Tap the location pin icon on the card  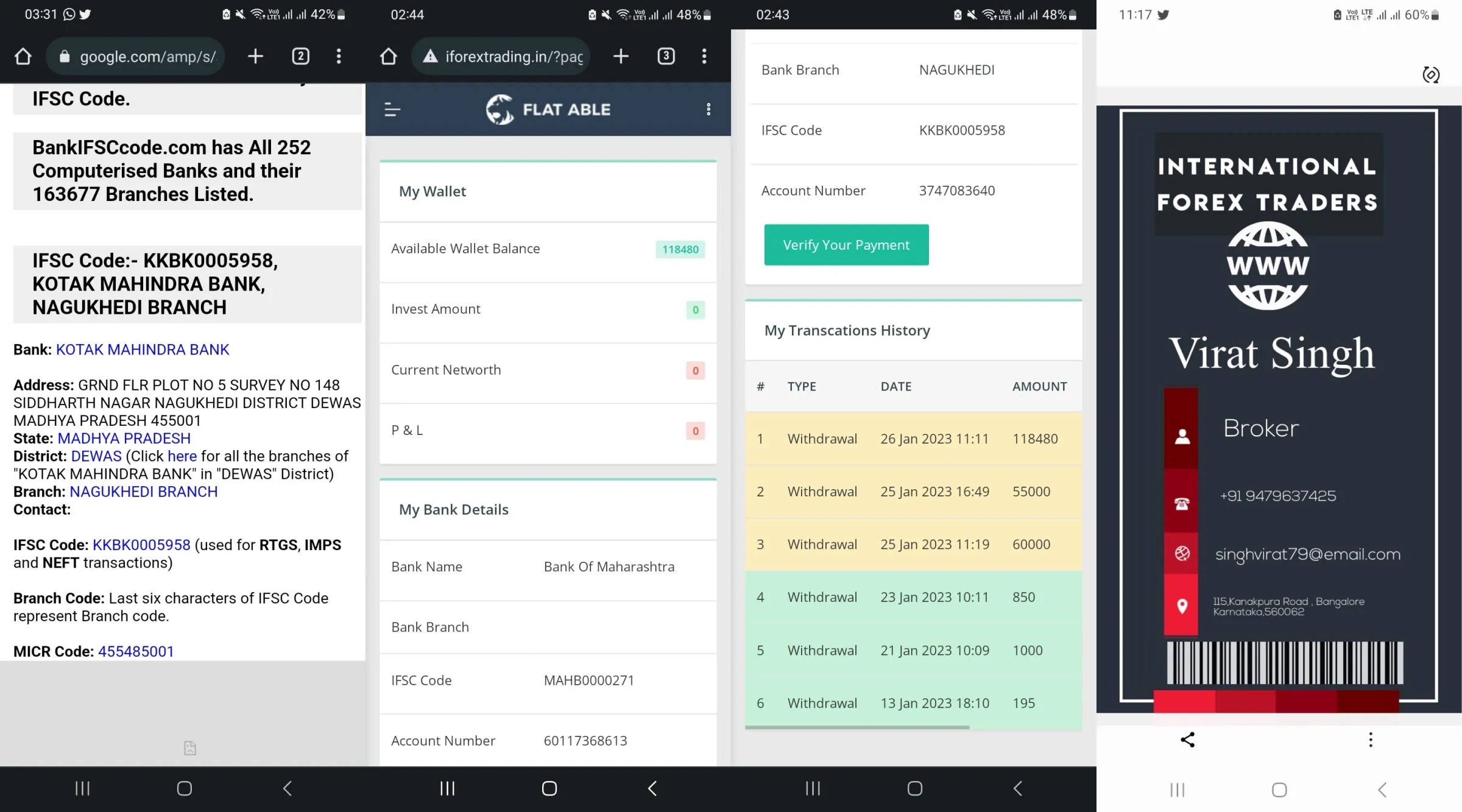pos(1182,606)
